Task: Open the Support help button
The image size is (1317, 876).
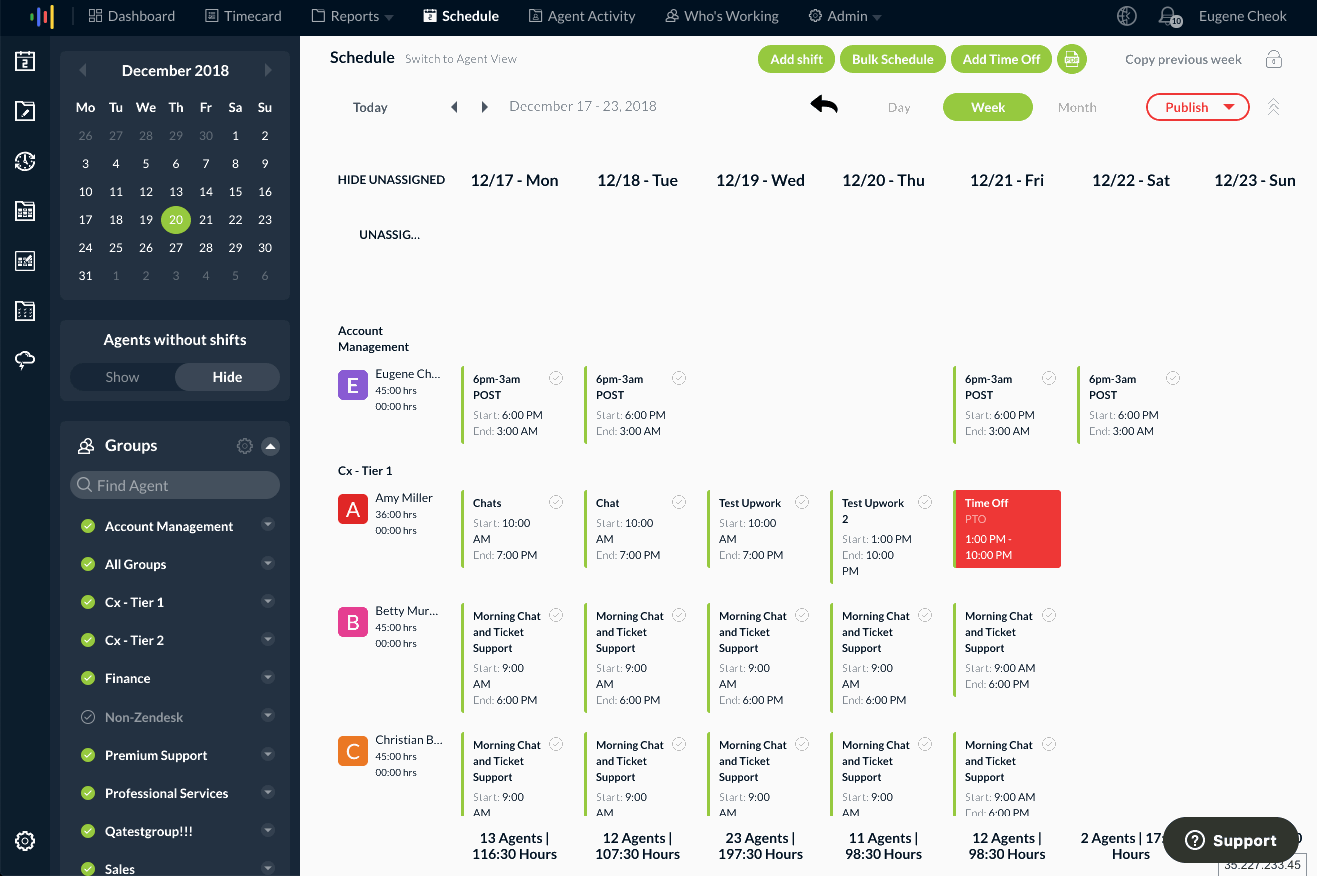Action: coord(1231,841)
